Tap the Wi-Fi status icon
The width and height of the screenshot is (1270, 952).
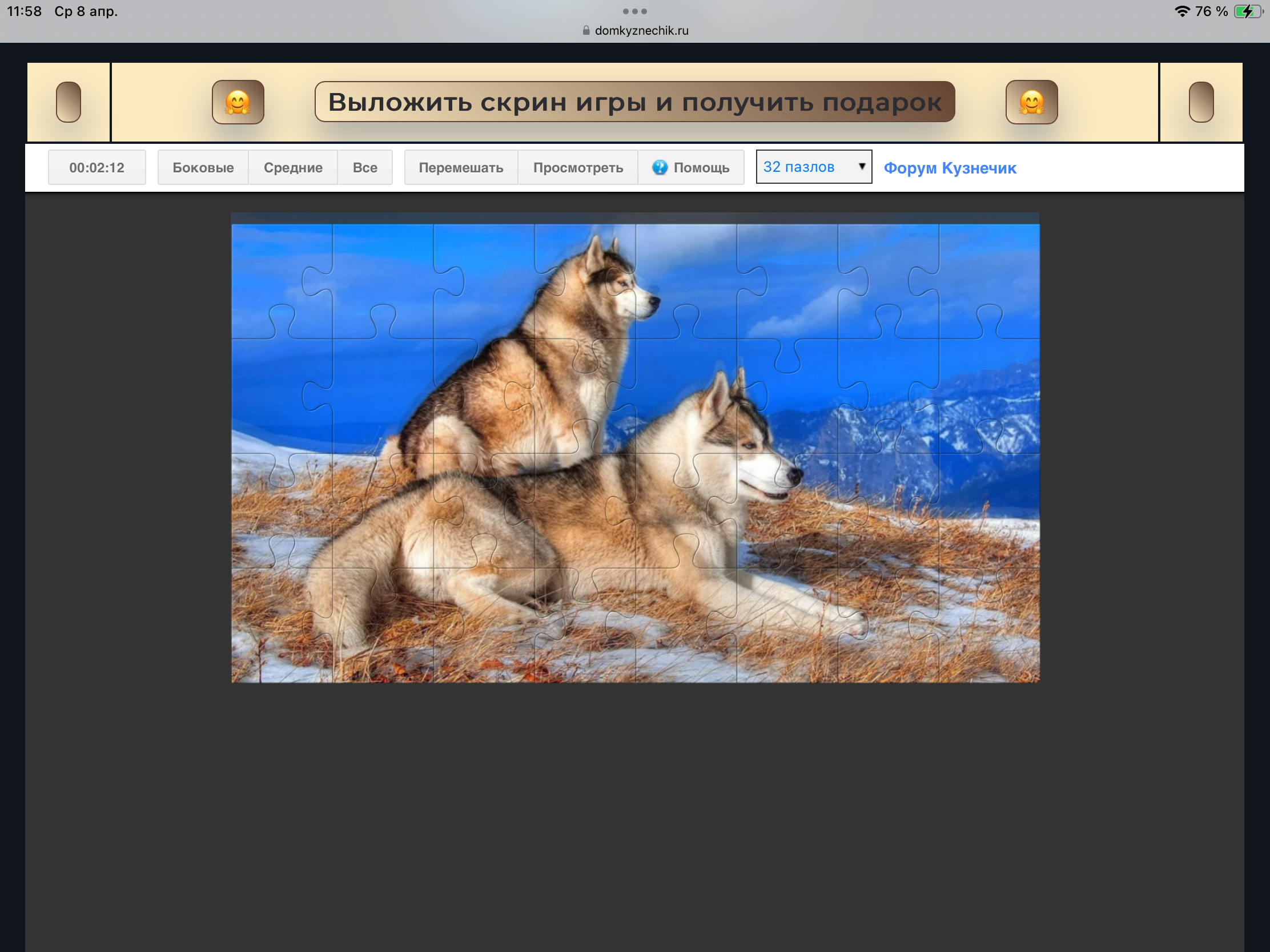(1181, 11)
